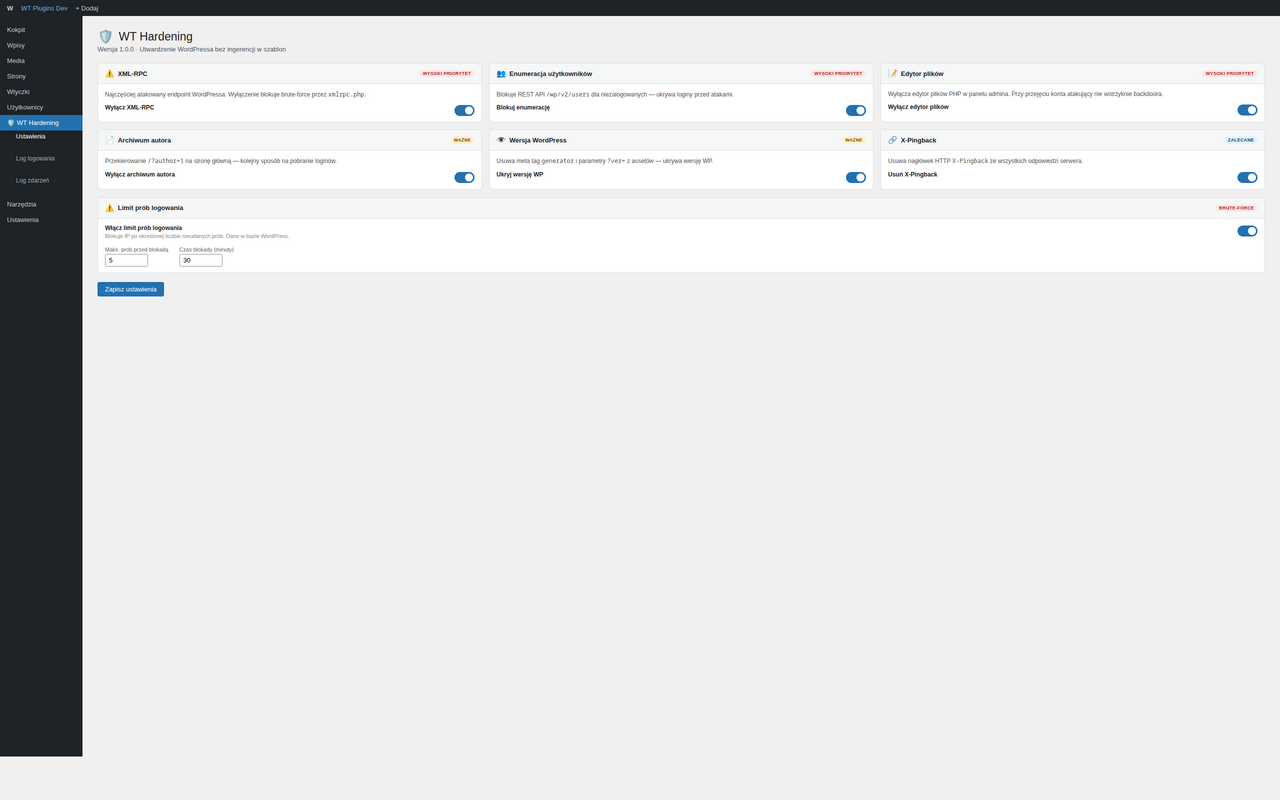The width and height of the screenshot is (1280, 800).
Task: Click WYSOKI PRIORYTET badge on Enumeracja użytkowników card
Action: coord(838,73)
